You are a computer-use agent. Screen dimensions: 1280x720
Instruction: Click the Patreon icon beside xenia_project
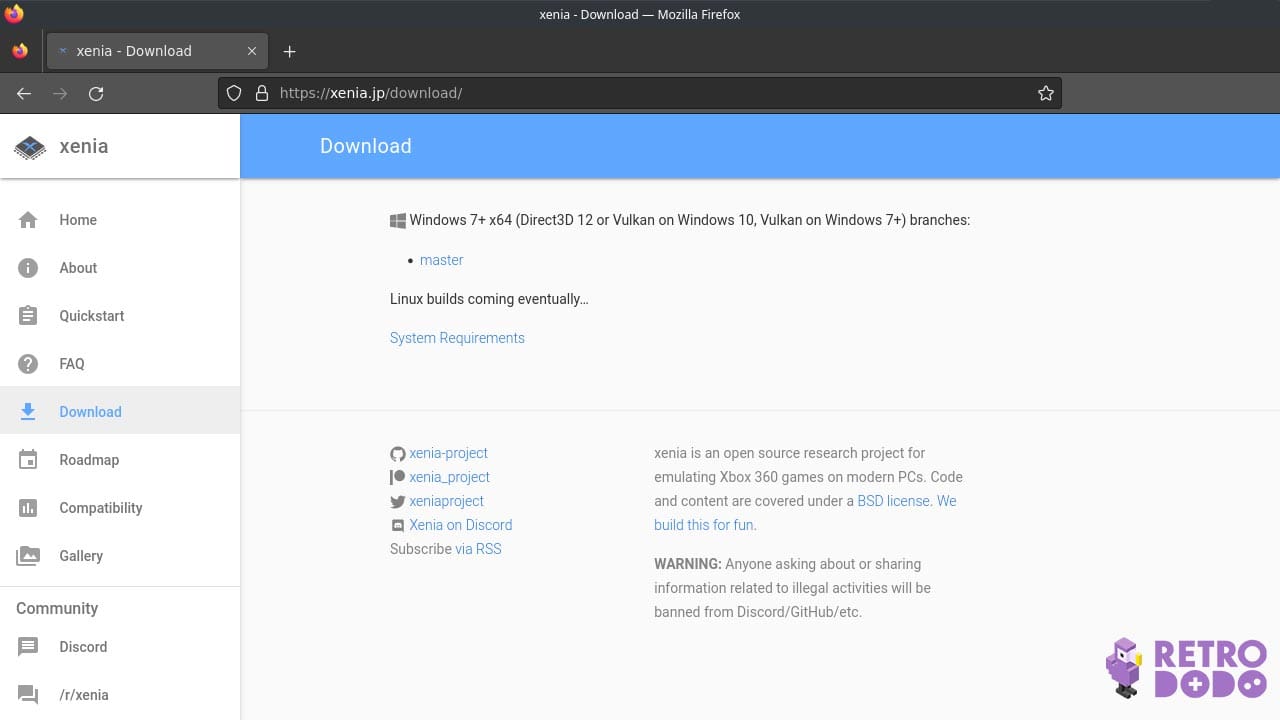(398, 478)
